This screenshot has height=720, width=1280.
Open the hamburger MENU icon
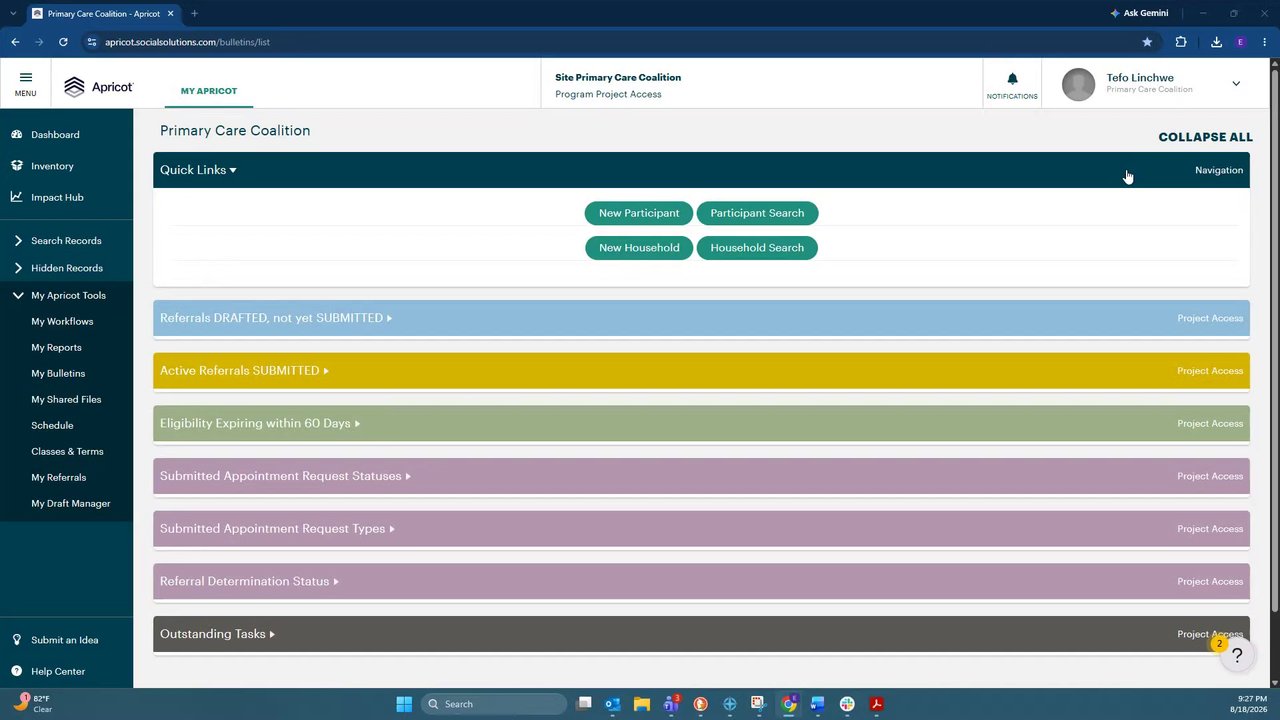point(25,78)
